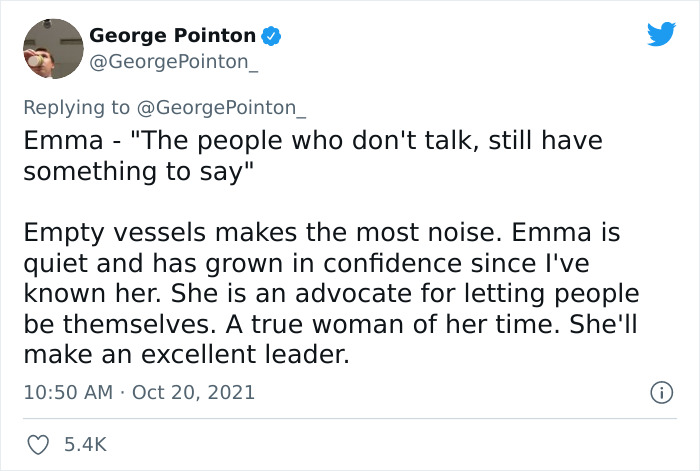
Task: Click the display name George Pointon
Action: [x=172, y=36]
